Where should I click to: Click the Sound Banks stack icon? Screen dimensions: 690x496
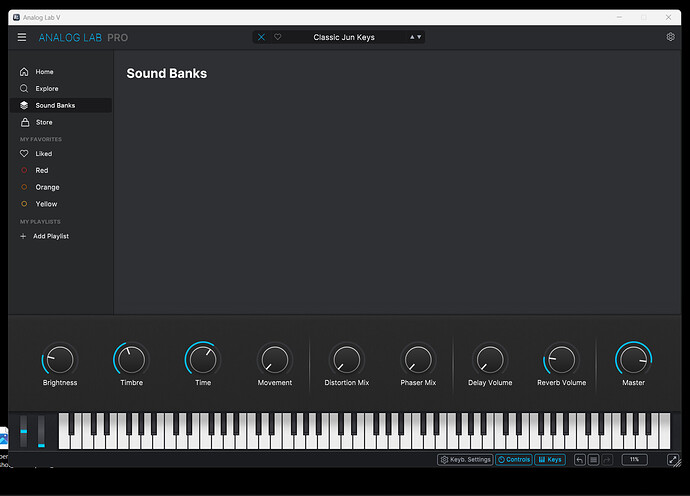coord(24,105)
